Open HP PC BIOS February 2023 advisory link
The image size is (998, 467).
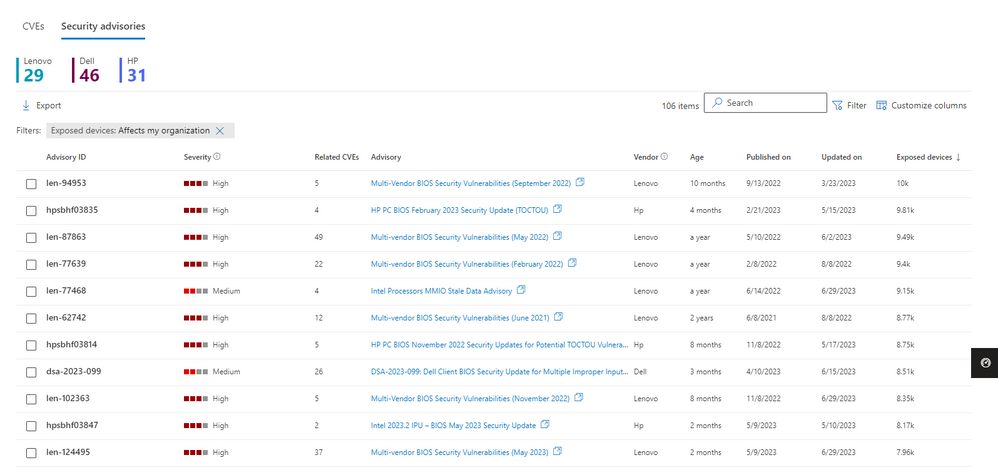460,210
